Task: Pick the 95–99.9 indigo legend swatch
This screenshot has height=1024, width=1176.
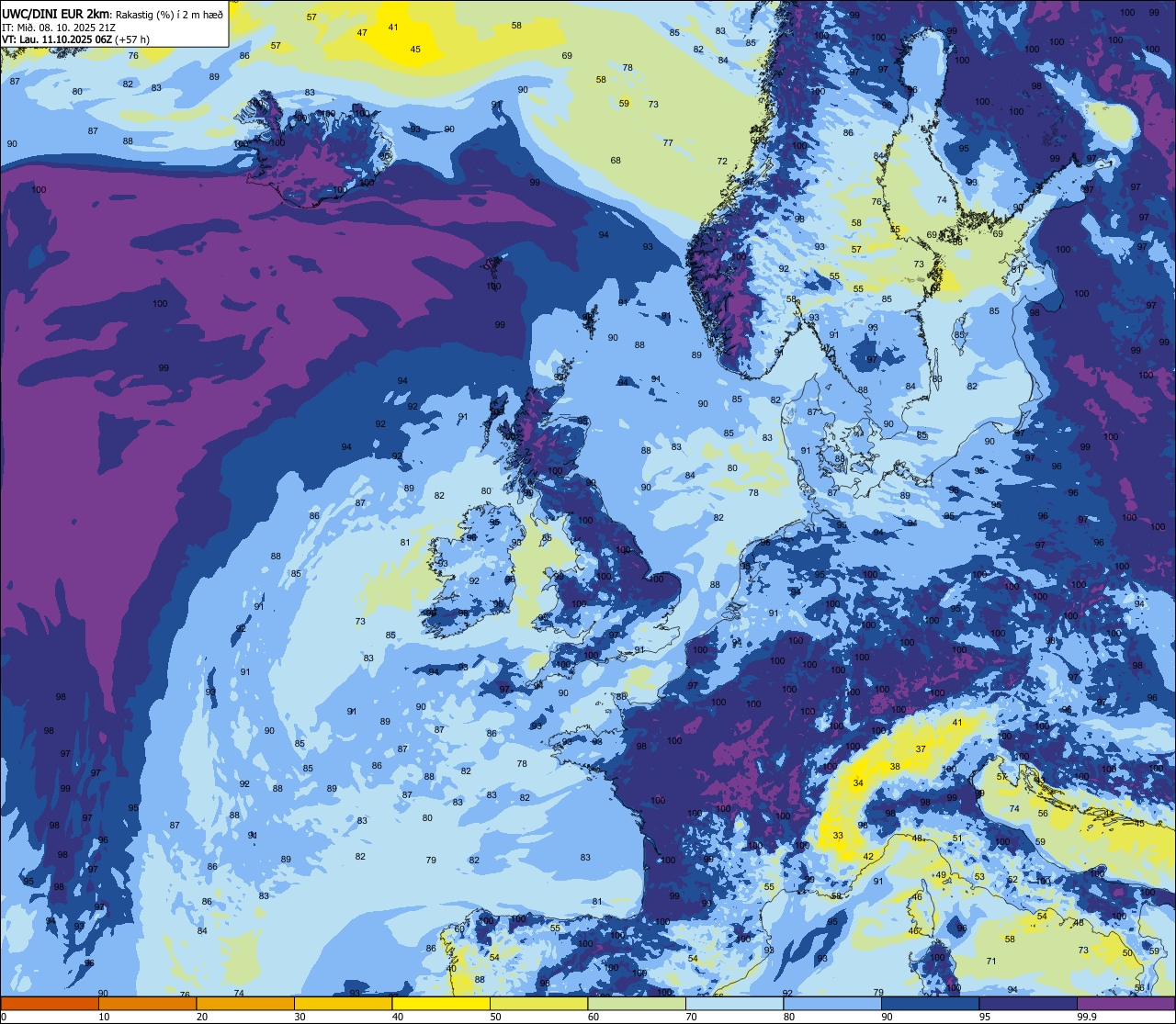Action: click(x=1028, y=1003)
